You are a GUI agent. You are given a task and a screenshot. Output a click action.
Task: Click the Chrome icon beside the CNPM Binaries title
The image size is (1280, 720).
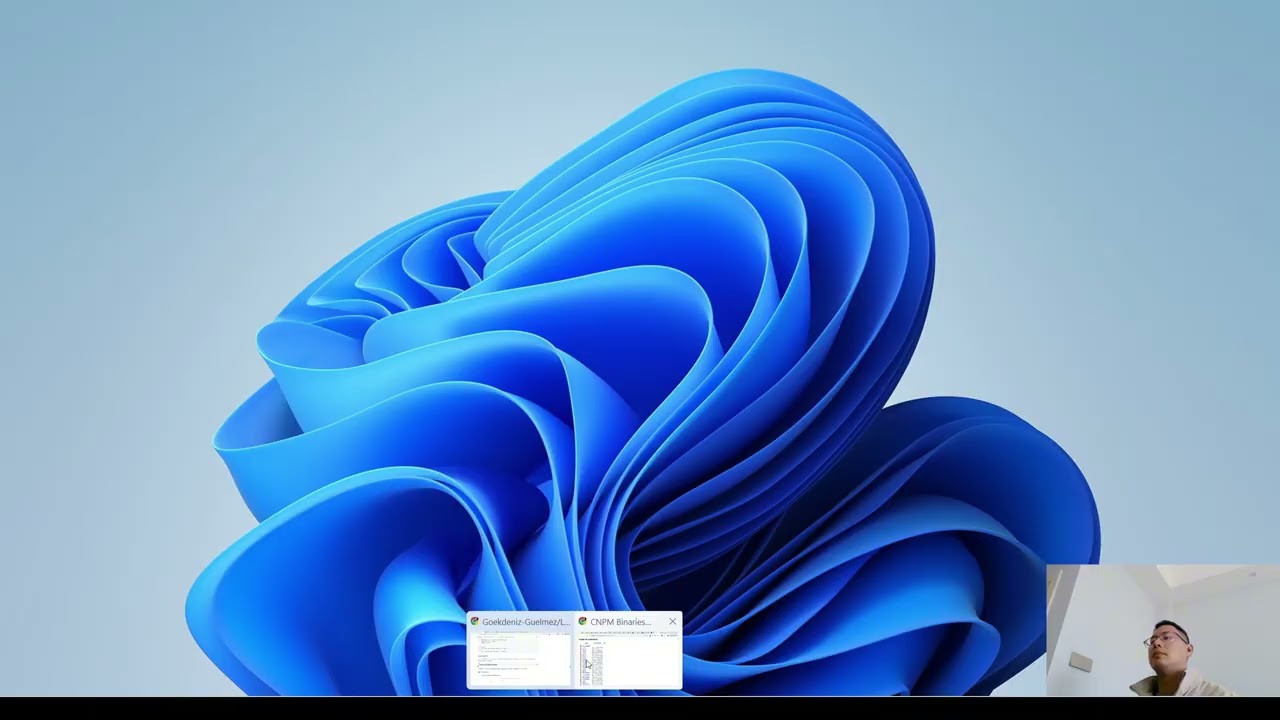click(583, 622)
